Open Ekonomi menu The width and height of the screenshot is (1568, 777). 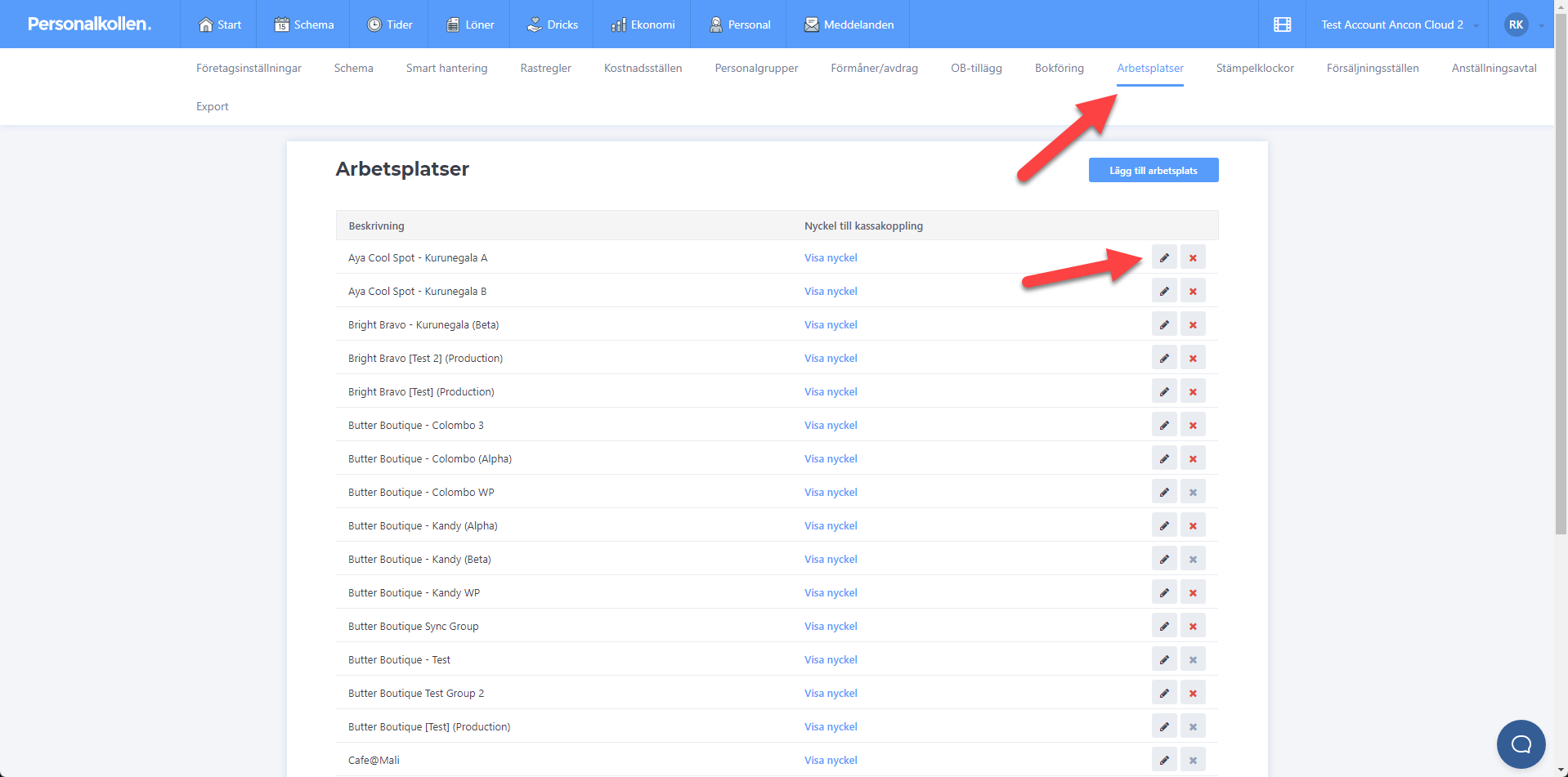tap(643, 25)
